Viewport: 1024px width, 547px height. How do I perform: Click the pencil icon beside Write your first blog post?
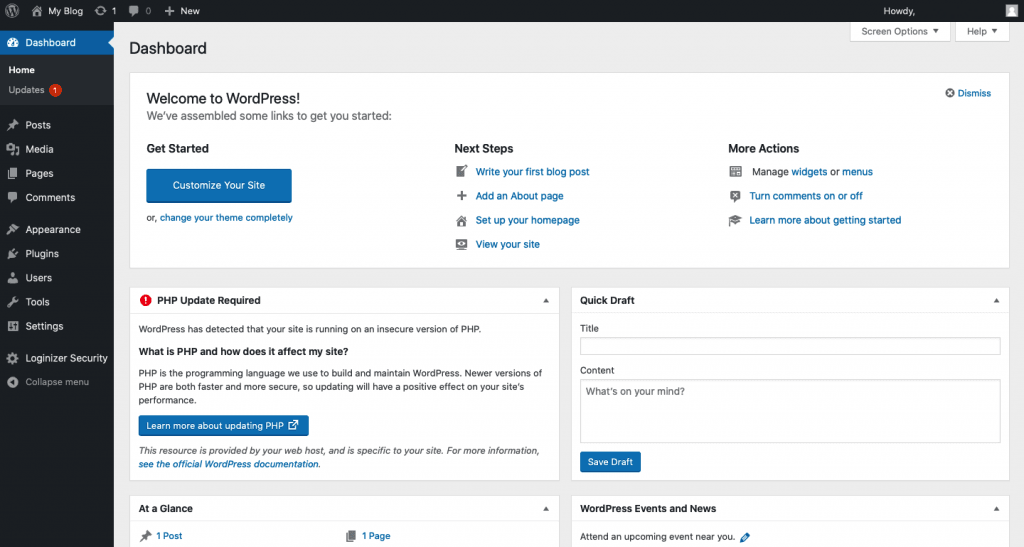461,171
